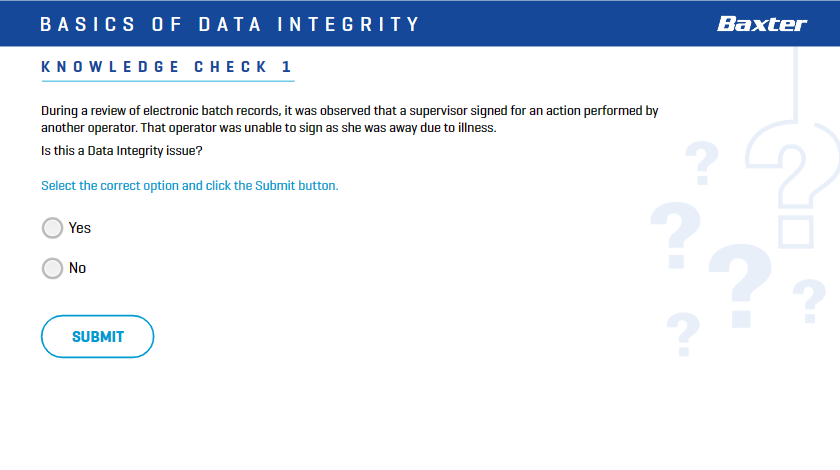Click the largest solid question mark graphic
The image size is (840, 470).
click(x=740, y=286)
